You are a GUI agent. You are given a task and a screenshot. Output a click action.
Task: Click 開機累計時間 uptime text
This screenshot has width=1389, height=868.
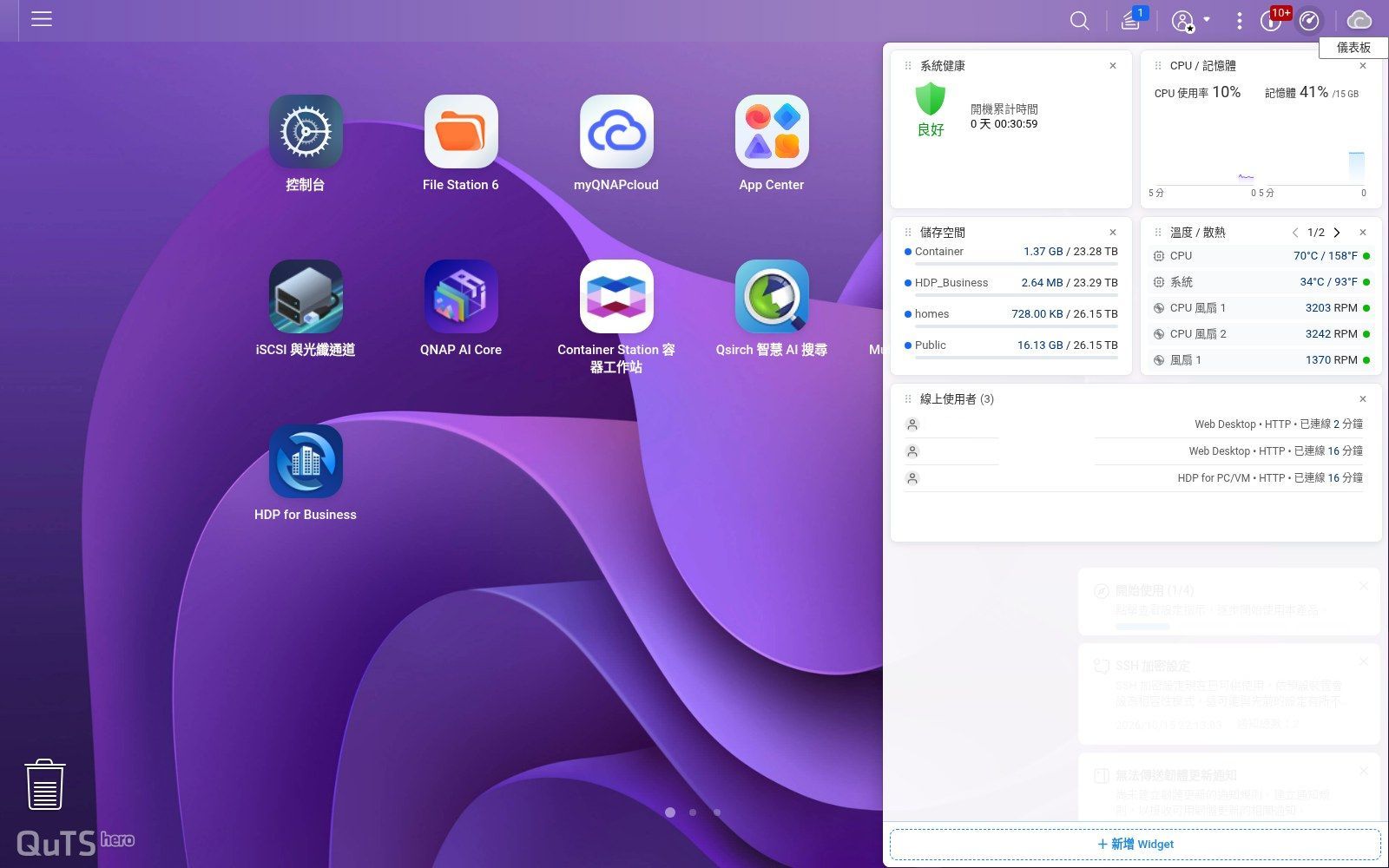click(1004, 109)
